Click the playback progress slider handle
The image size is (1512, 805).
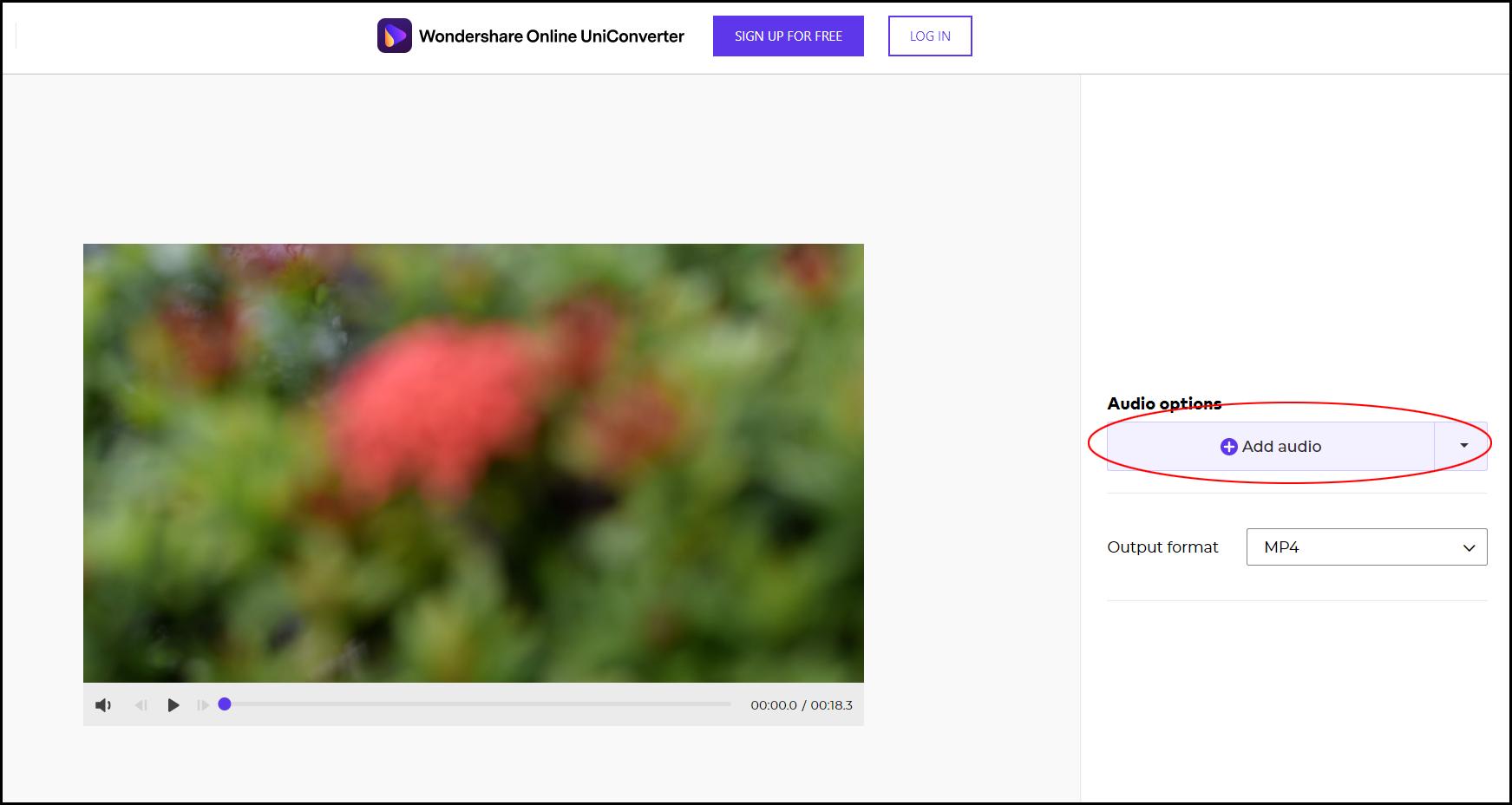pos(225,704)
